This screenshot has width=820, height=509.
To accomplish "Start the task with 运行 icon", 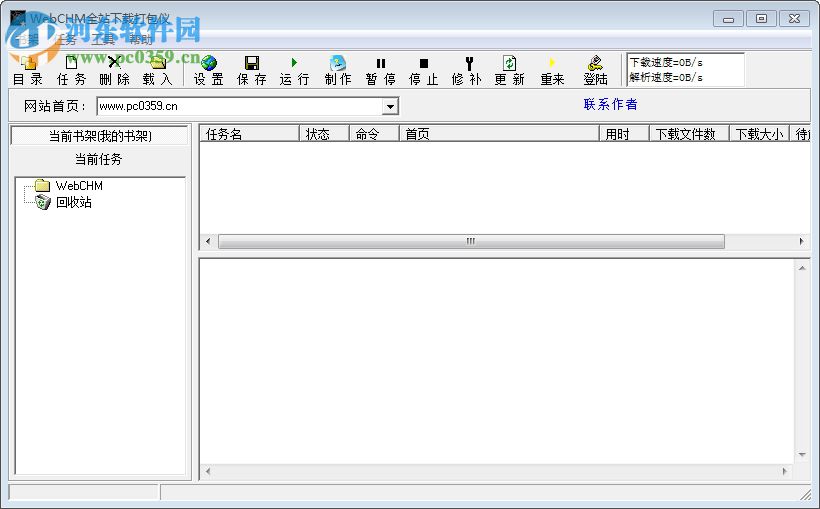I will [294, 71].
